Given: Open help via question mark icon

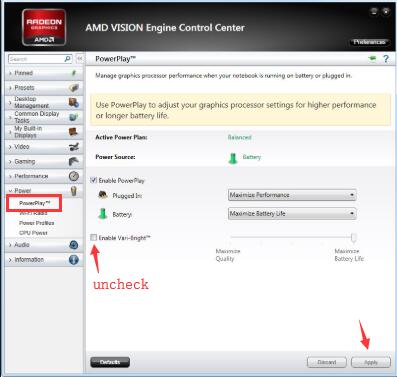Looking at the screenshot, I should pyautogui.click(x=386, y=59).
